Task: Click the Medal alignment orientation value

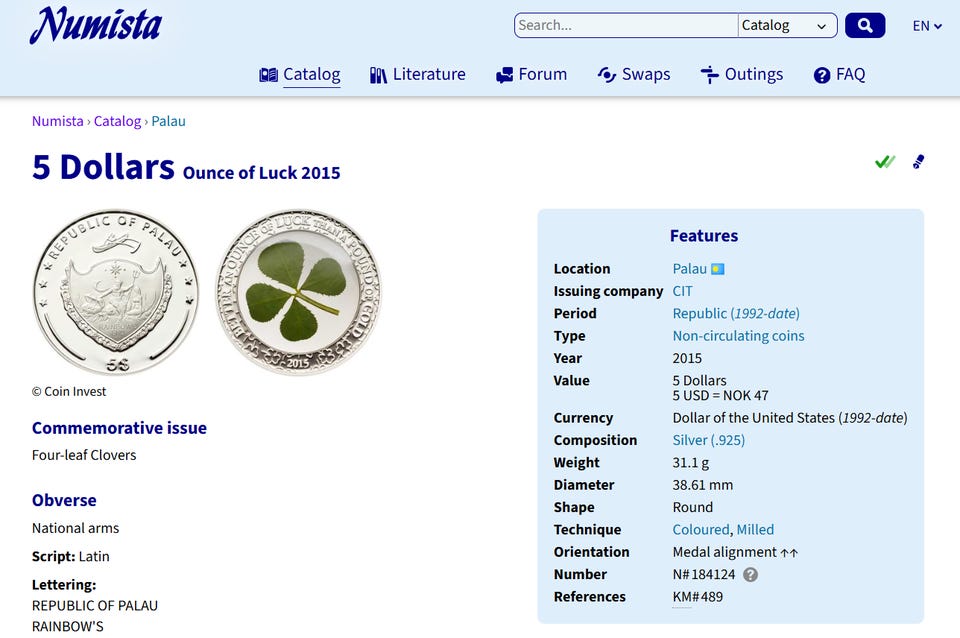Action: click(735, 552)
